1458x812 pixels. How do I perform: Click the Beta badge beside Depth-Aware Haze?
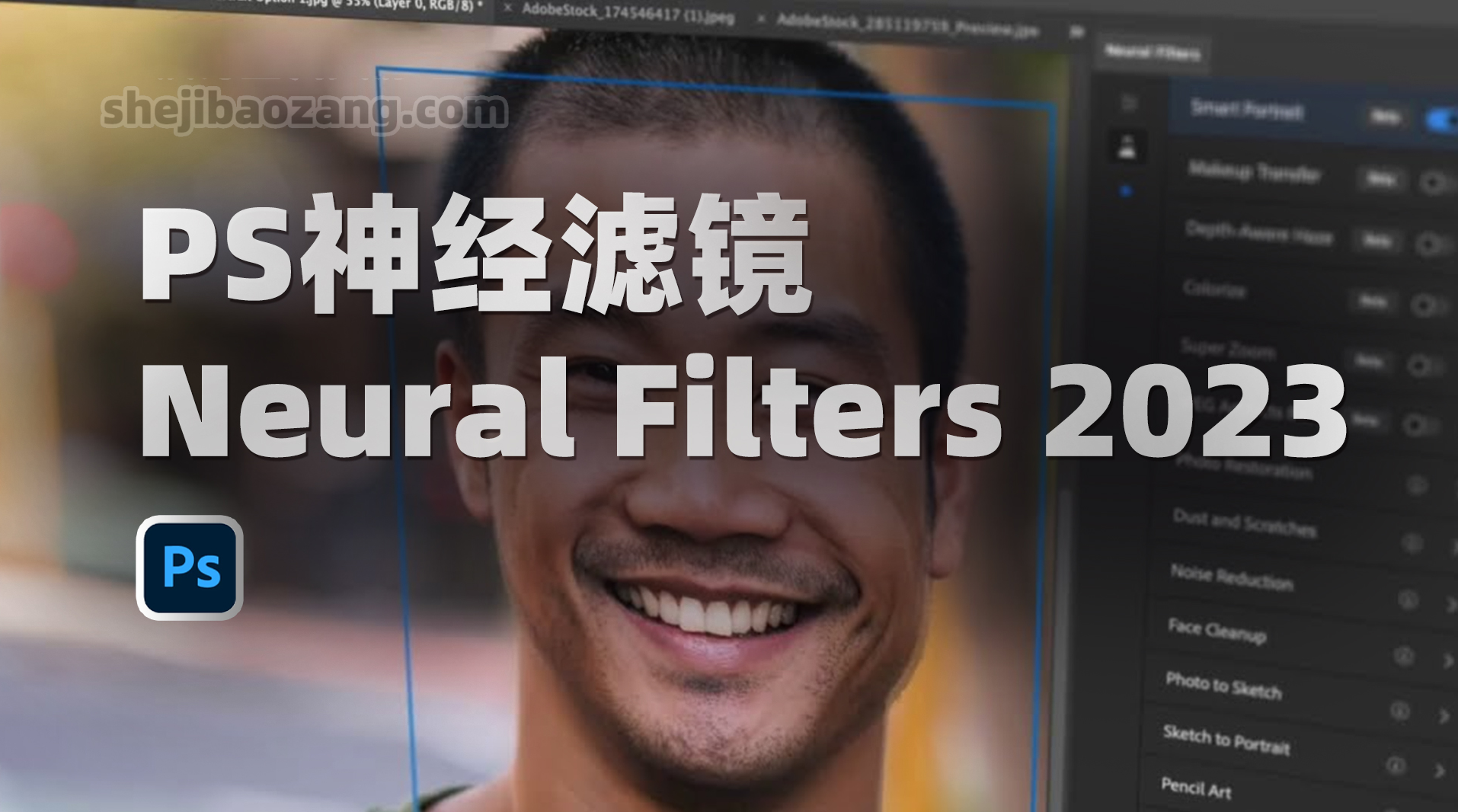pyautogui.click(x=1376, y=241)
